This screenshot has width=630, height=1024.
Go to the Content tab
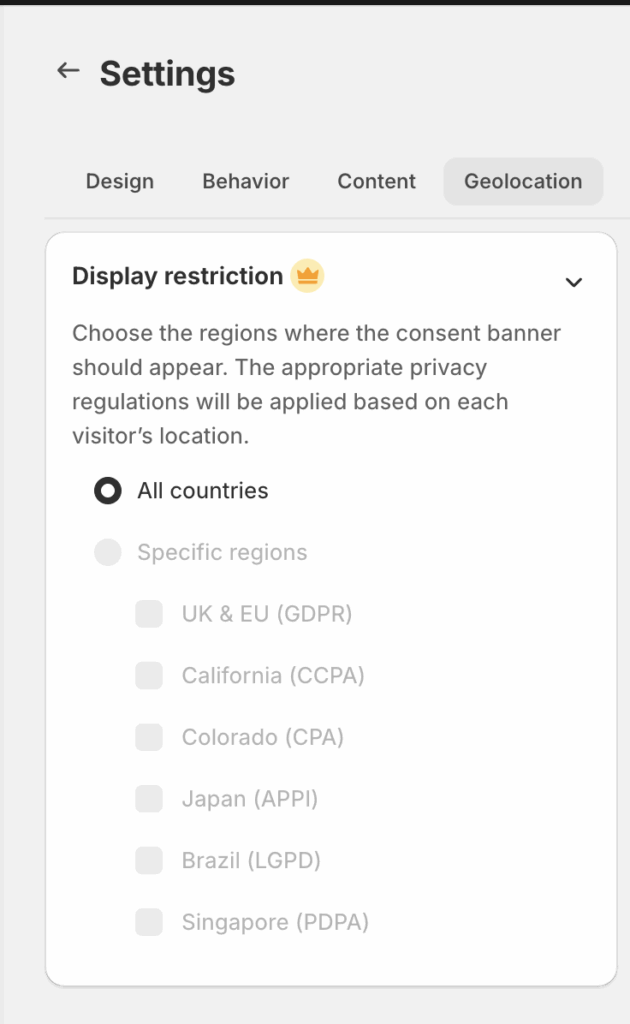pyautogui.click(x=376, y=181)
